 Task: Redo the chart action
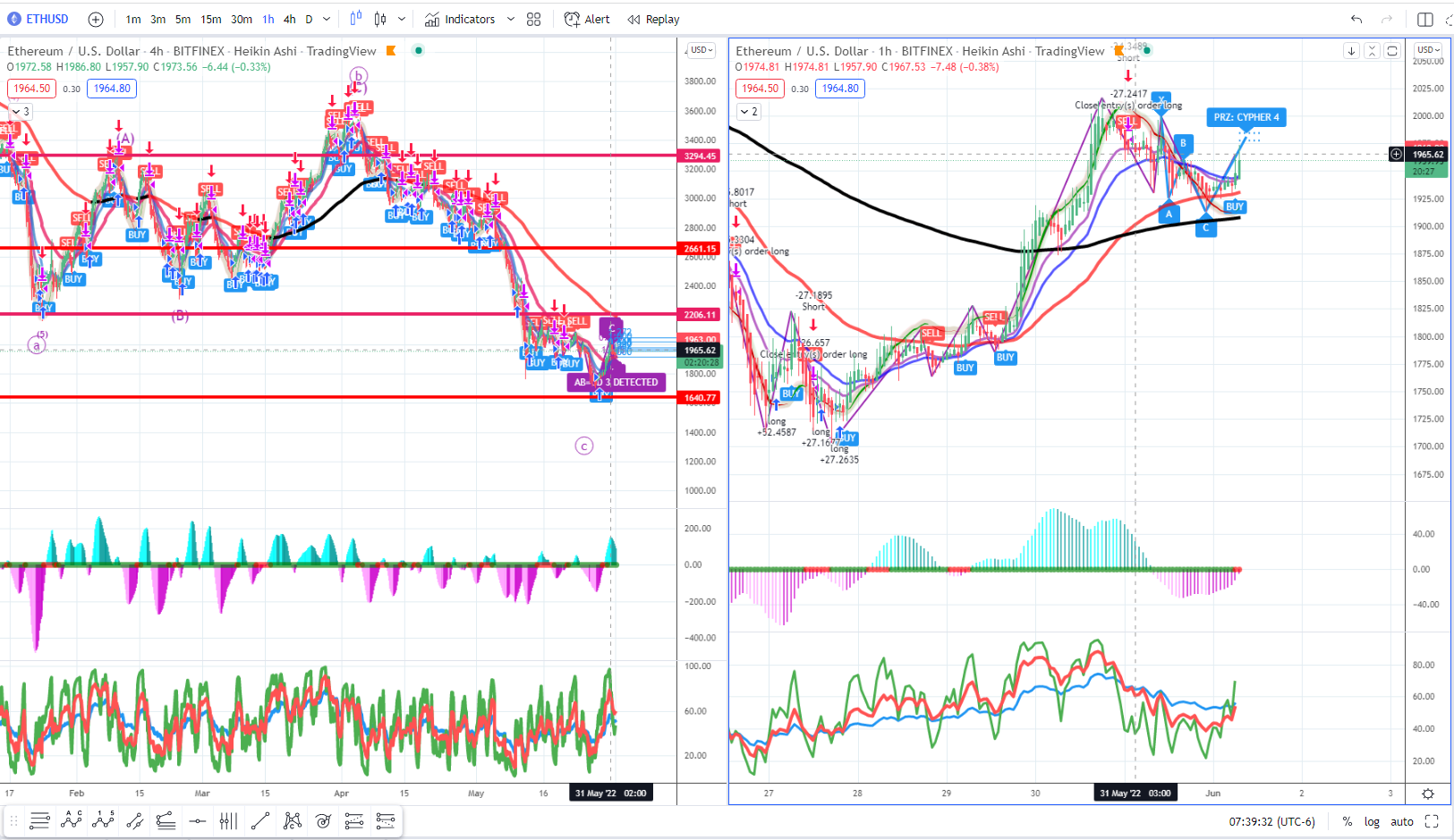(1387, 19)
